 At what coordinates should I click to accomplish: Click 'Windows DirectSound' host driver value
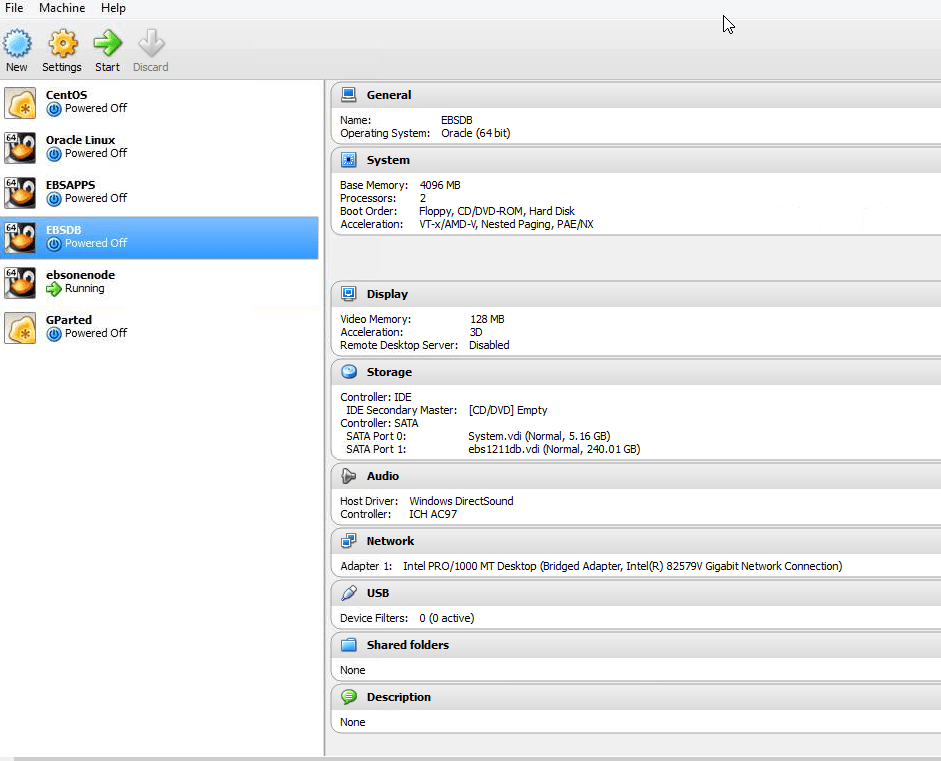click(461, 501)
